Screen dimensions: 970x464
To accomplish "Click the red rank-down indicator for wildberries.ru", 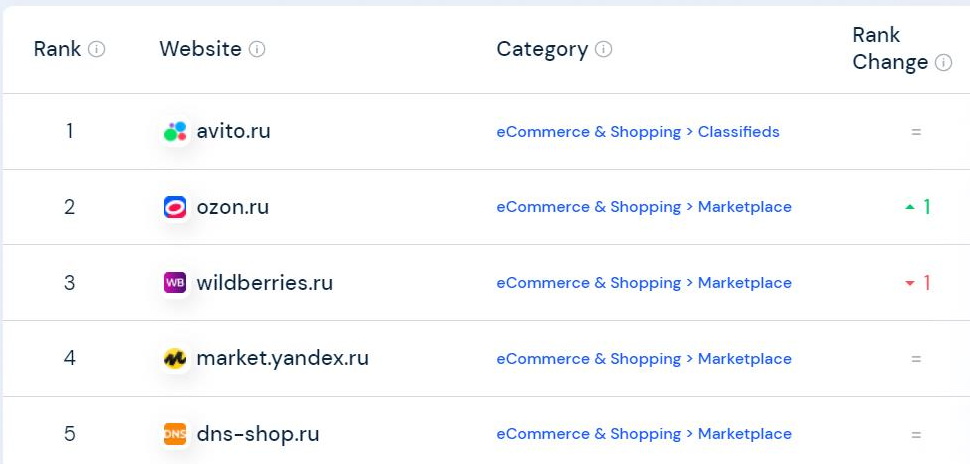I will pos(917,283).
